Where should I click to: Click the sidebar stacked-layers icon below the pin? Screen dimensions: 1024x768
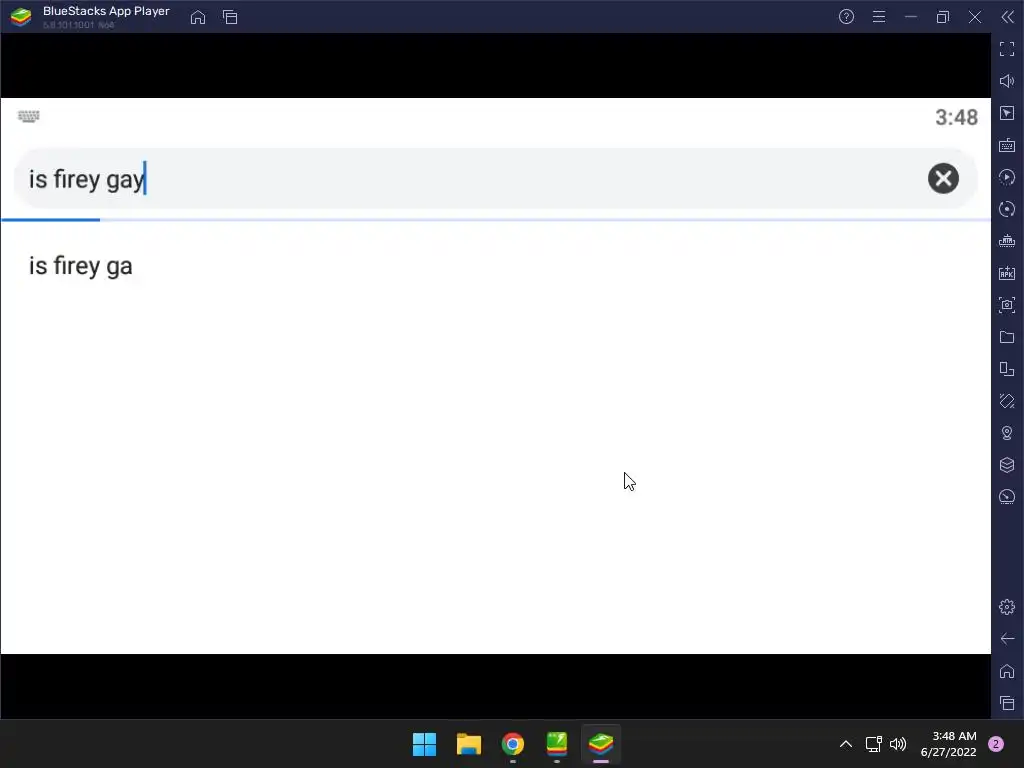(1007, 465)
